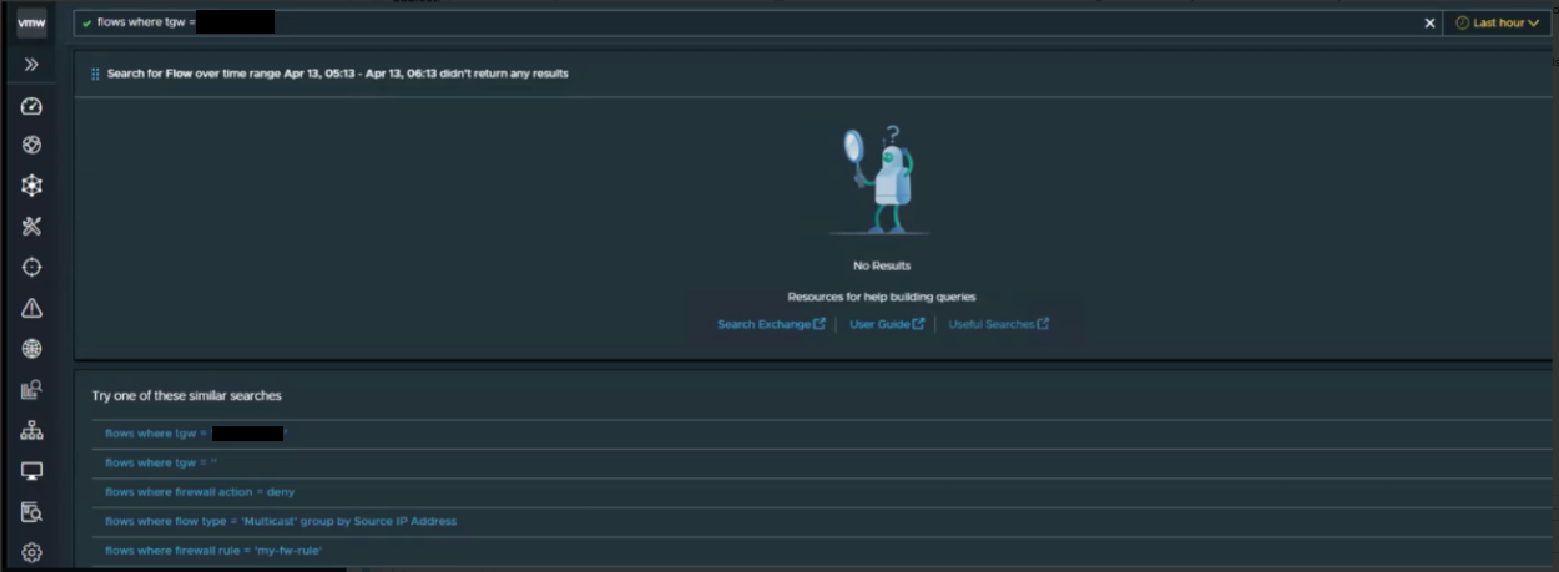Select suggestion flows where firewall rule 'my-fw-rule'
The height and width of the screenshot is (572, 1559).
click(214, 550)
